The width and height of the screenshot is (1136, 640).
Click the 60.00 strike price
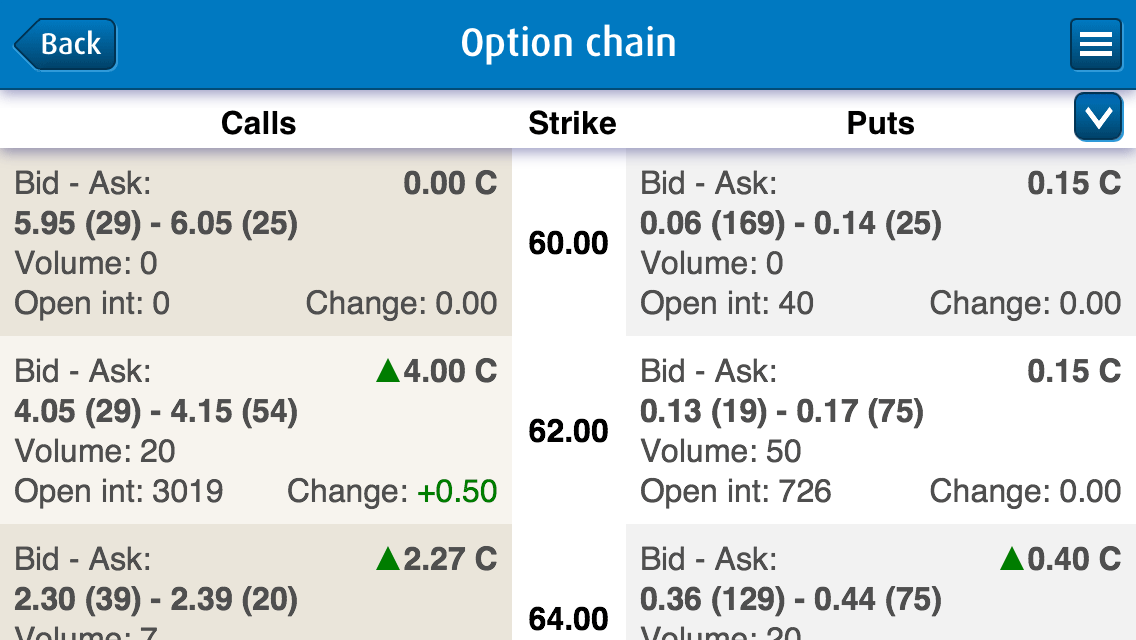pyautogui.click(x=568, y=243)
